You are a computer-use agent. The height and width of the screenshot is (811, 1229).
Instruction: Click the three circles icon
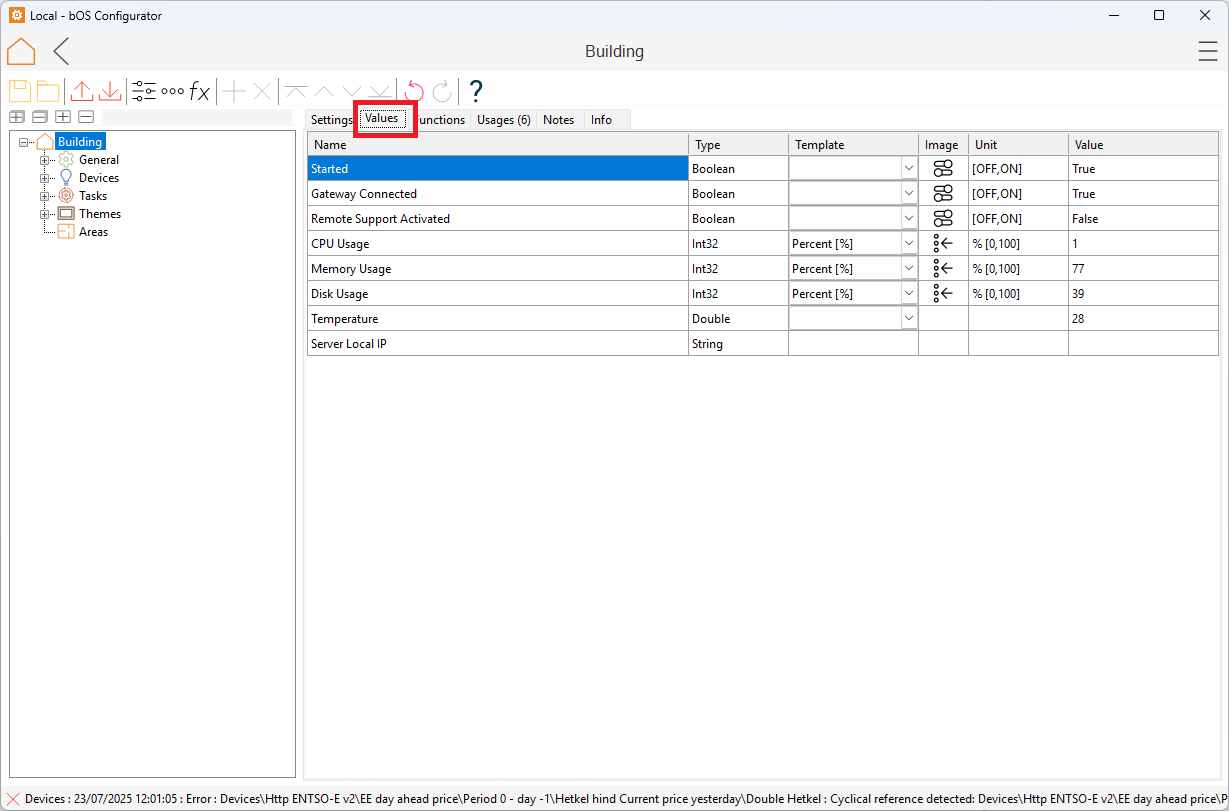(x=172, y=91)
